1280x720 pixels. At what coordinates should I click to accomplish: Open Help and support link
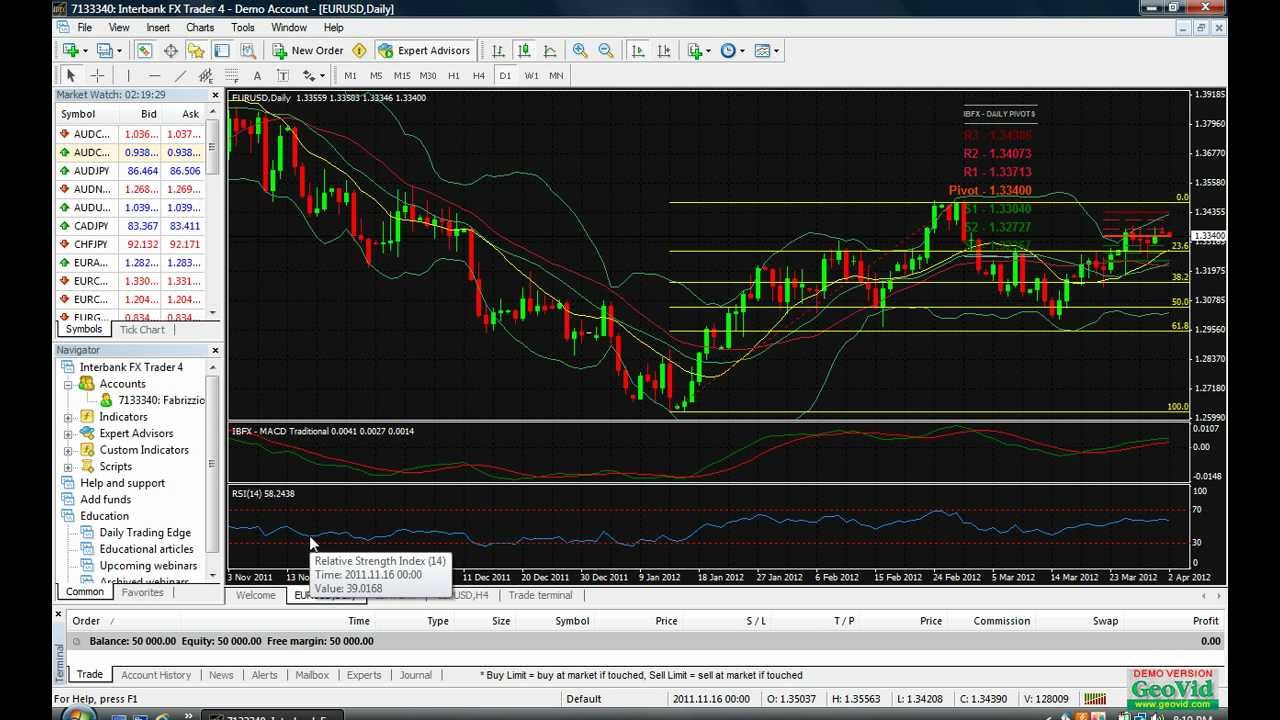[x=122, y=483]
